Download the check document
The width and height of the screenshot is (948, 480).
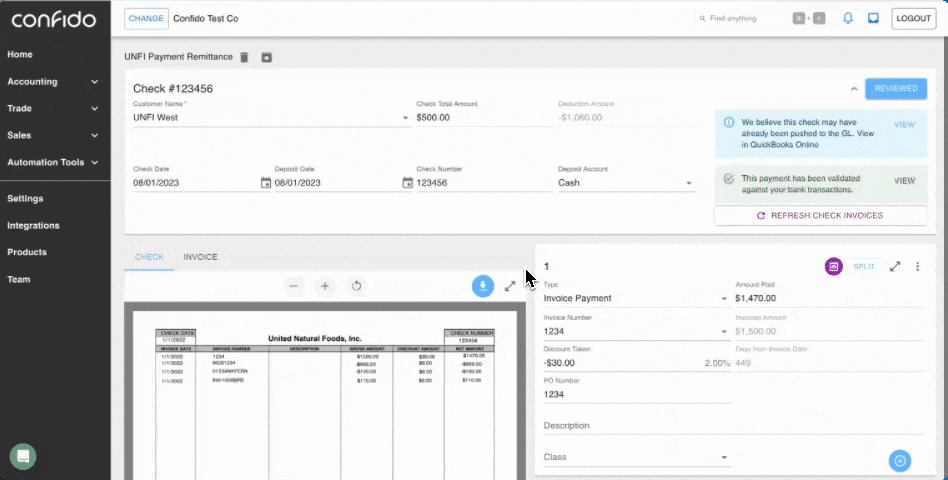482,286
